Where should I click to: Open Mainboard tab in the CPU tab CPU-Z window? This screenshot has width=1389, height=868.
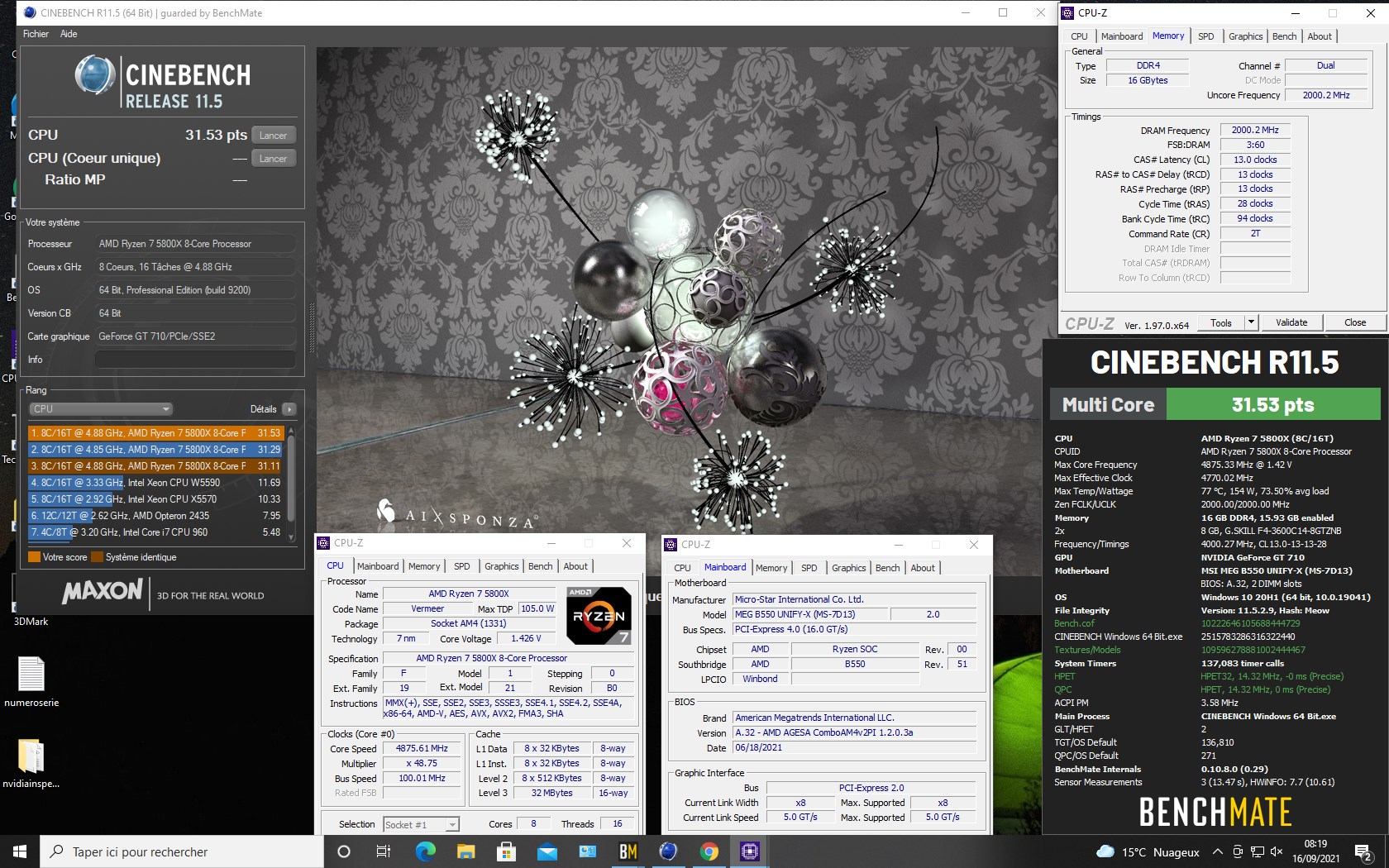[378, 566]
